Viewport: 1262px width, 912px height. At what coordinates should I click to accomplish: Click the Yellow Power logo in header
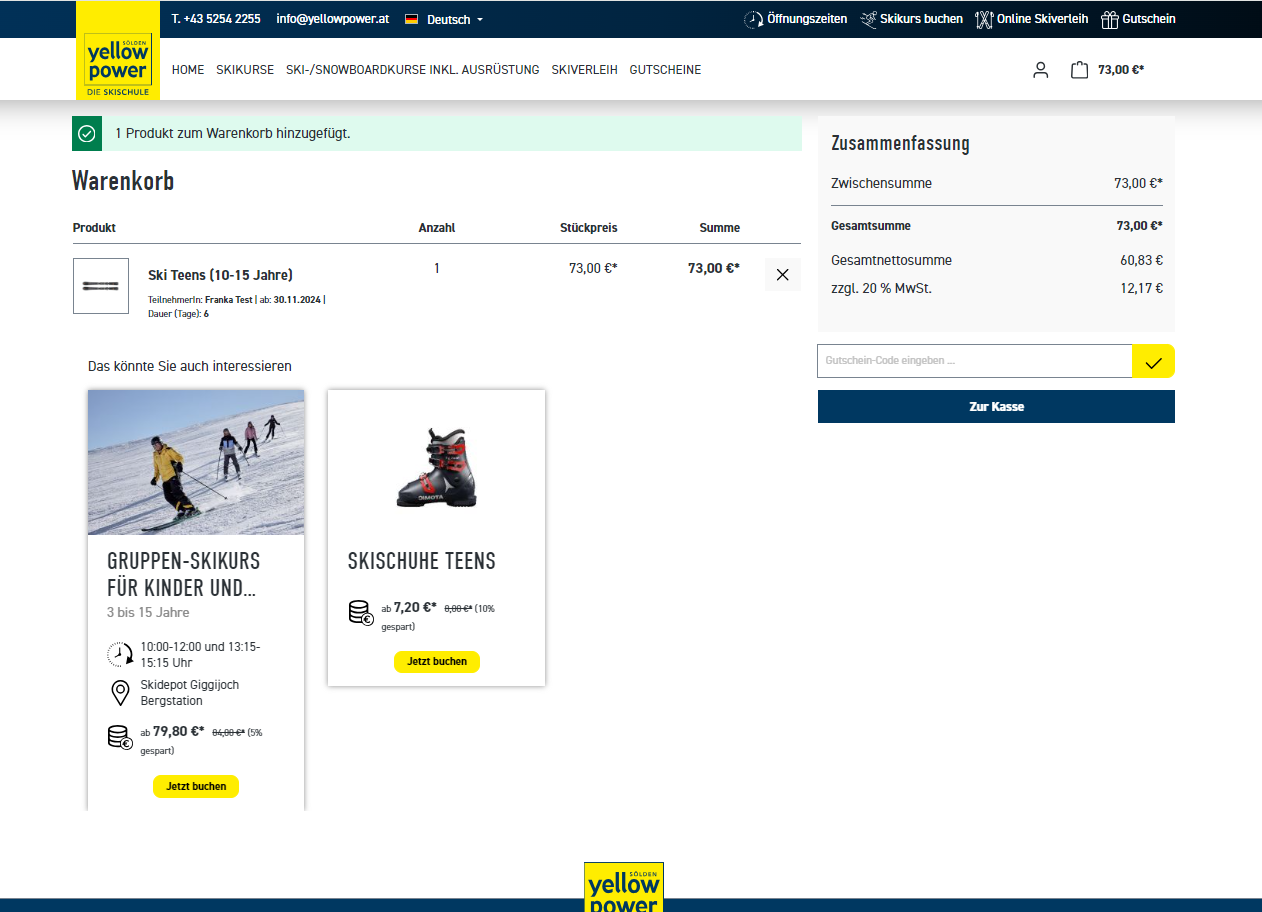(x=118, y=64)
